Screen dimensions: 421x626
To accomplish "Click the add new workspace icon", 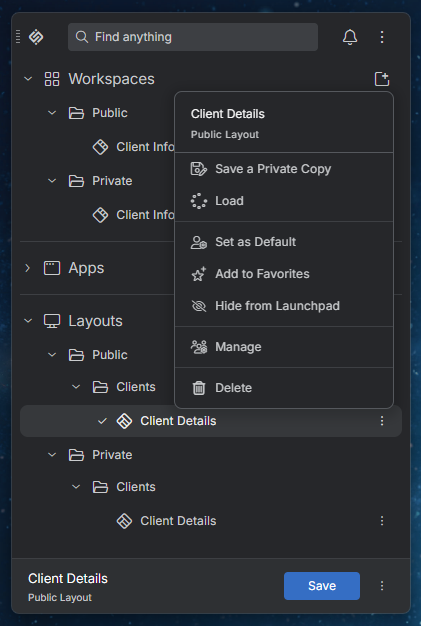I will pyautogui.click(x=382, y=79).
